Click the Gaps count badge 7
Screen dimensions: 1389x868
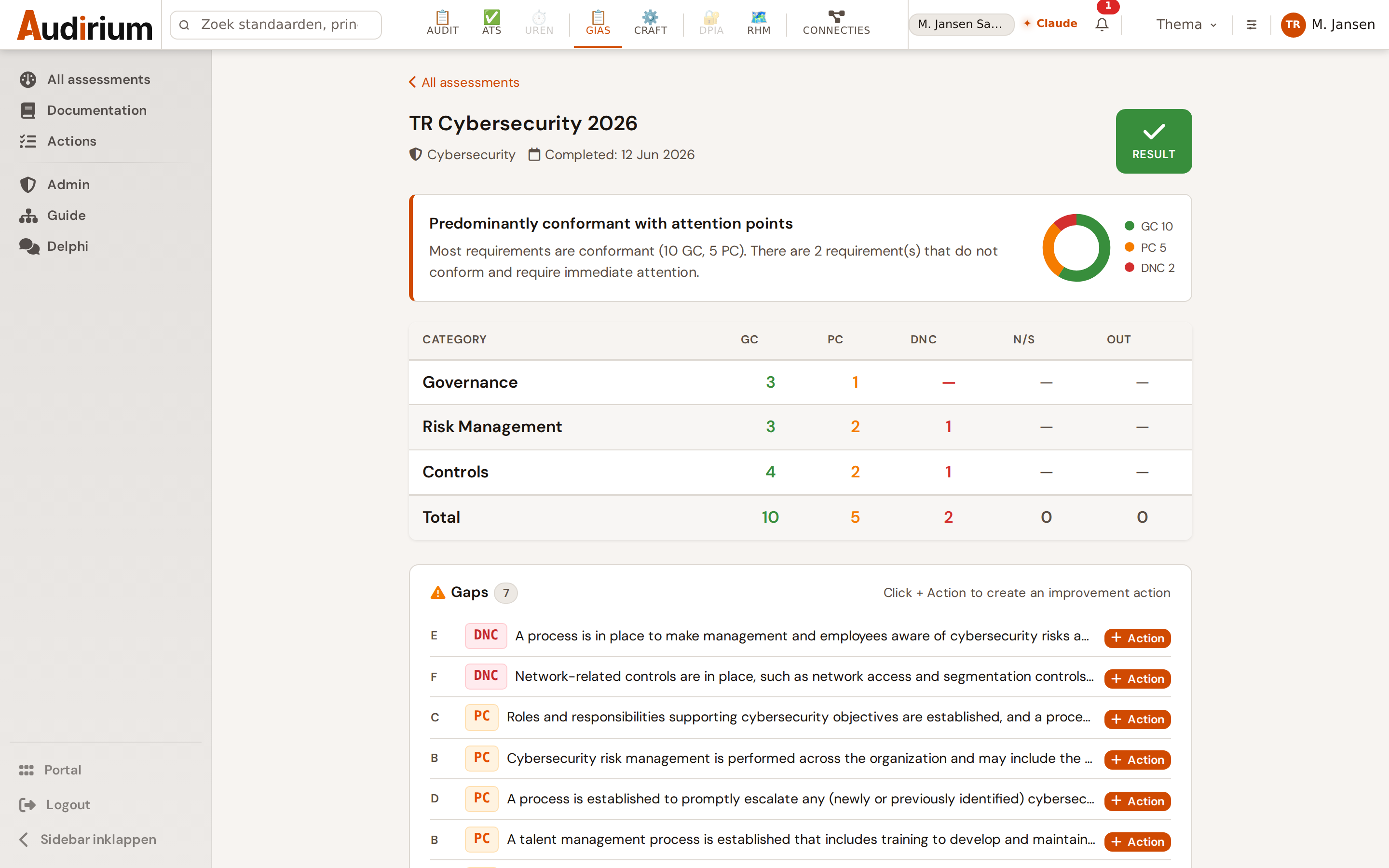click(x=505, y=593)
